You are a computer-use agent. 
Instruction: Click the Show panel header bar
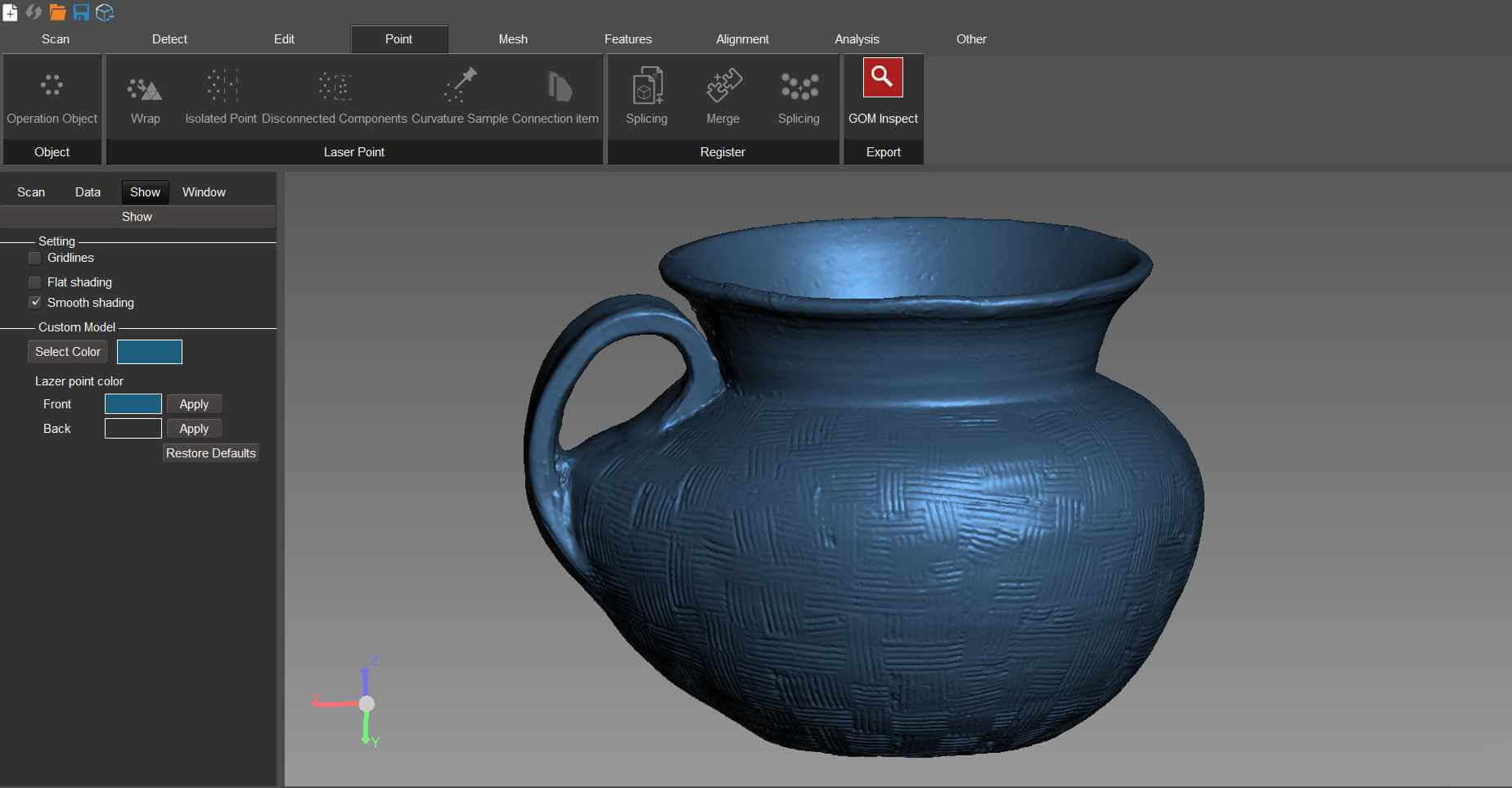coord(137,217)
